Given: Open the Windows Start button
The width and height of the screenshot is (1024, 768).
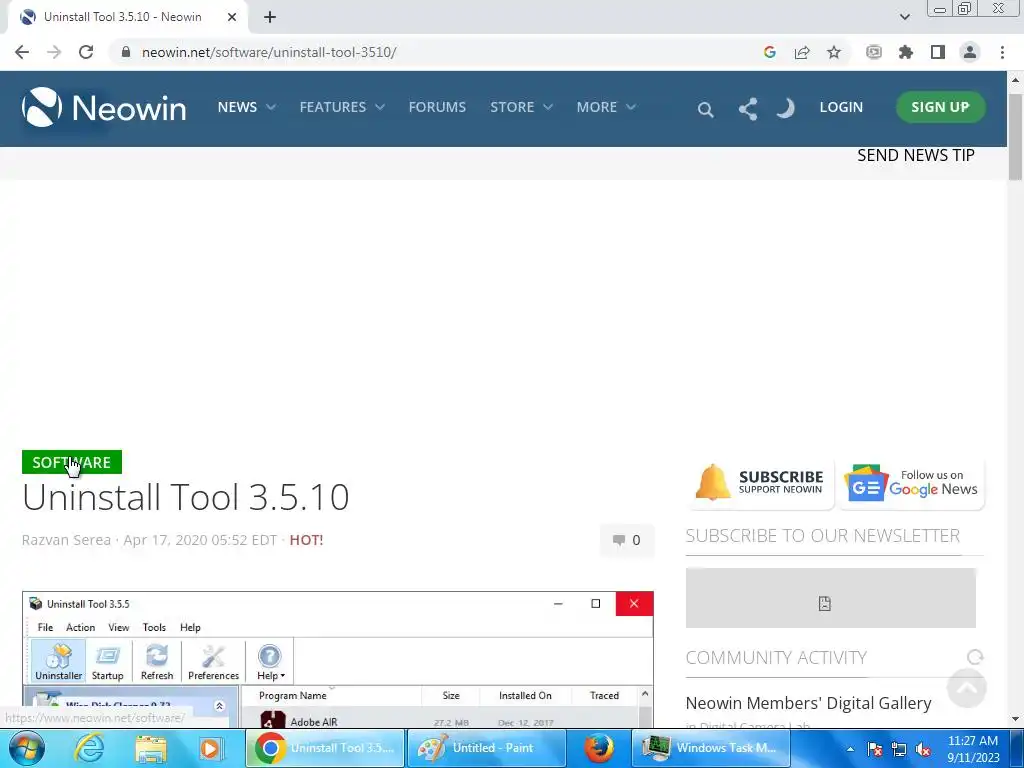Looking at the screenshot, I should pyautogui.click(x=26, y=748).
